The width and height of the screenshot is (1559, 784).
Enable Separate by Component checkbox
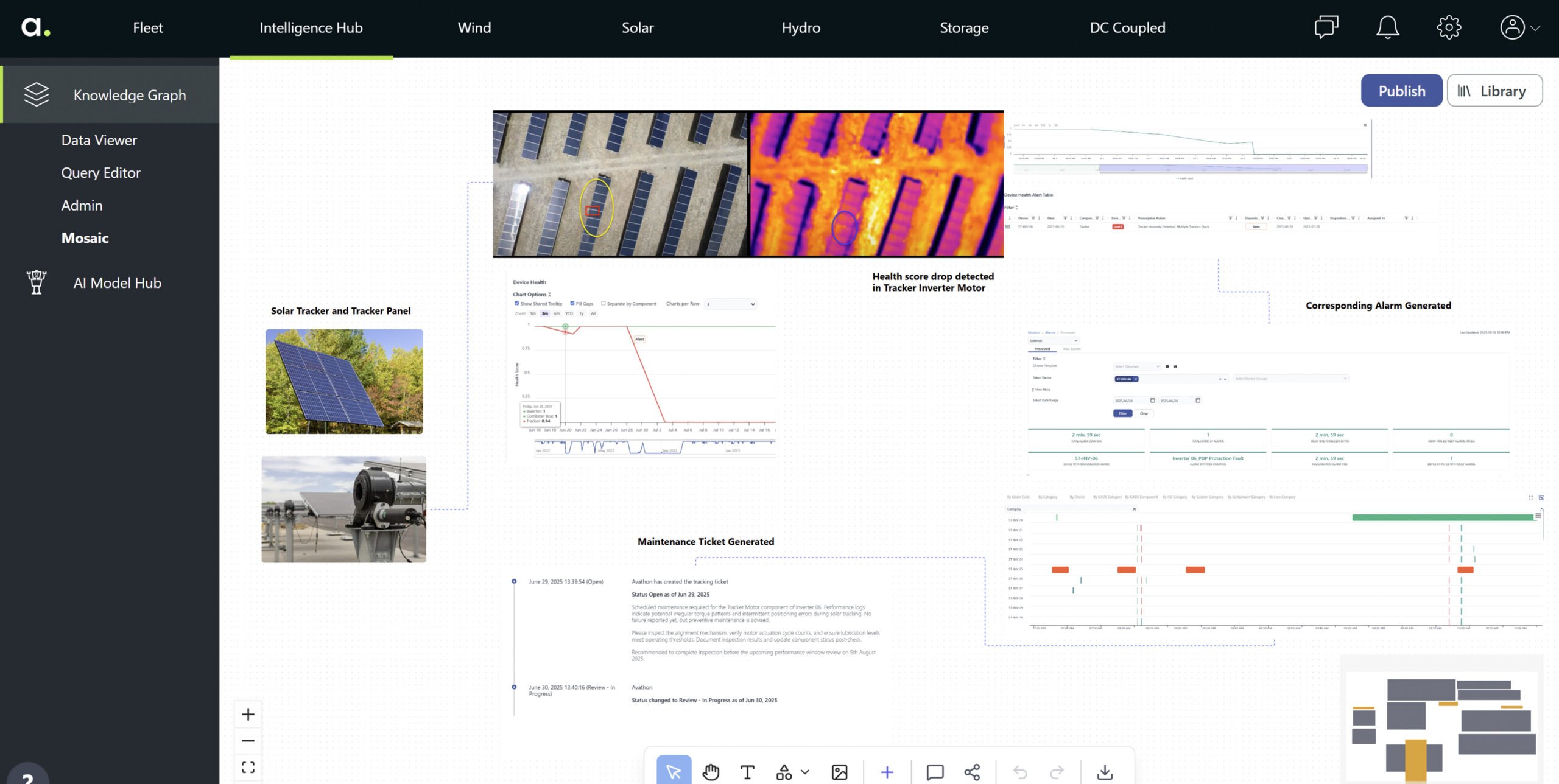(603, 303)
